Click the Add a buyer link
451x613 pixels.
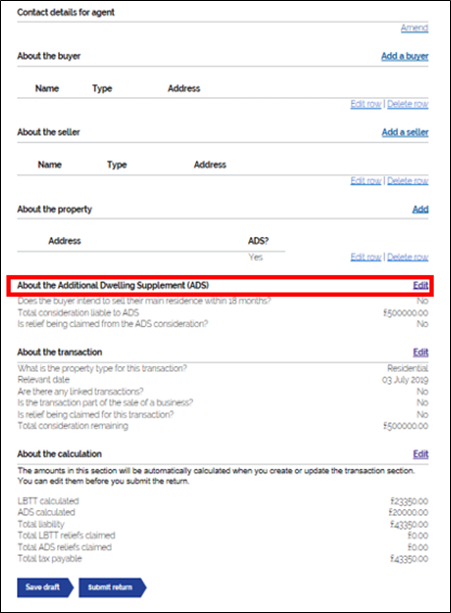405,56
